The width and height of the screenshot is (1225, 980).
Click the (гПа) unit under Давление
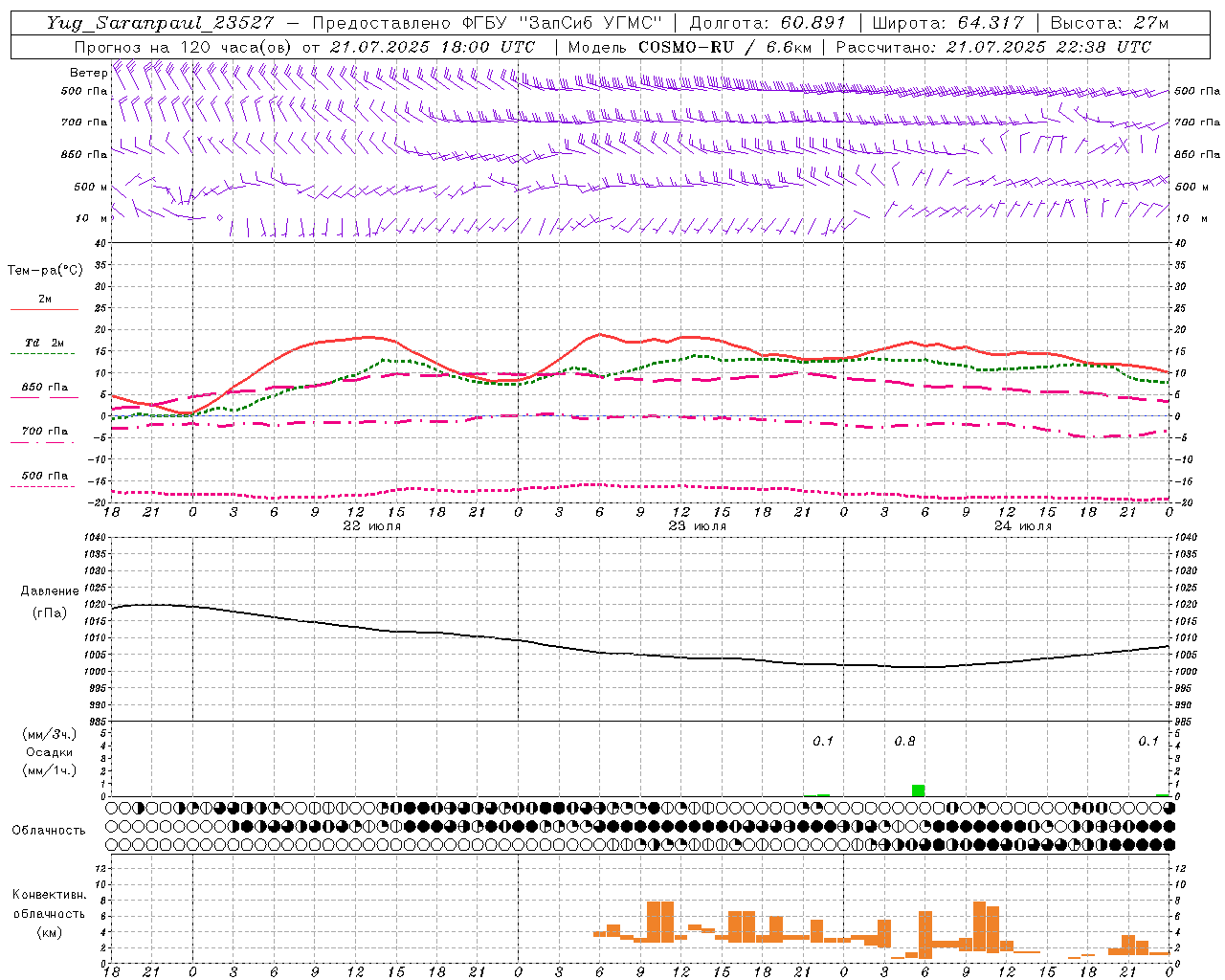coord(49,613)
